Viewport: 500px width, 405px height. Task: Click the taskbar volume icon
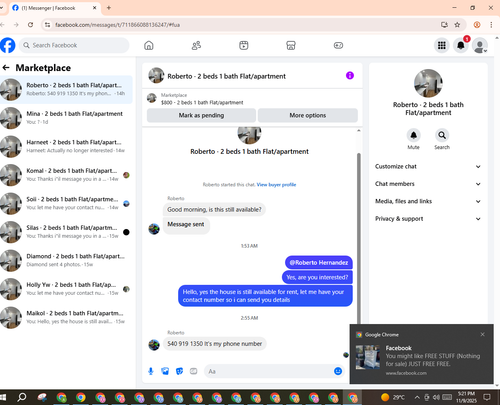tap(436, 397)
